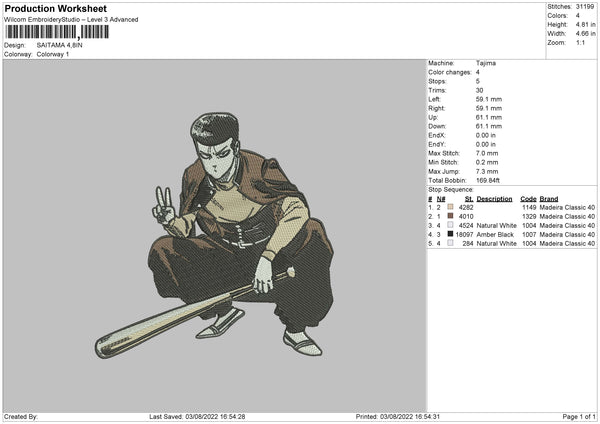Viewport: 600px width, 424px height.
Task: Select the stitch count '4282' in stop 1
Action: pos(466,207)
